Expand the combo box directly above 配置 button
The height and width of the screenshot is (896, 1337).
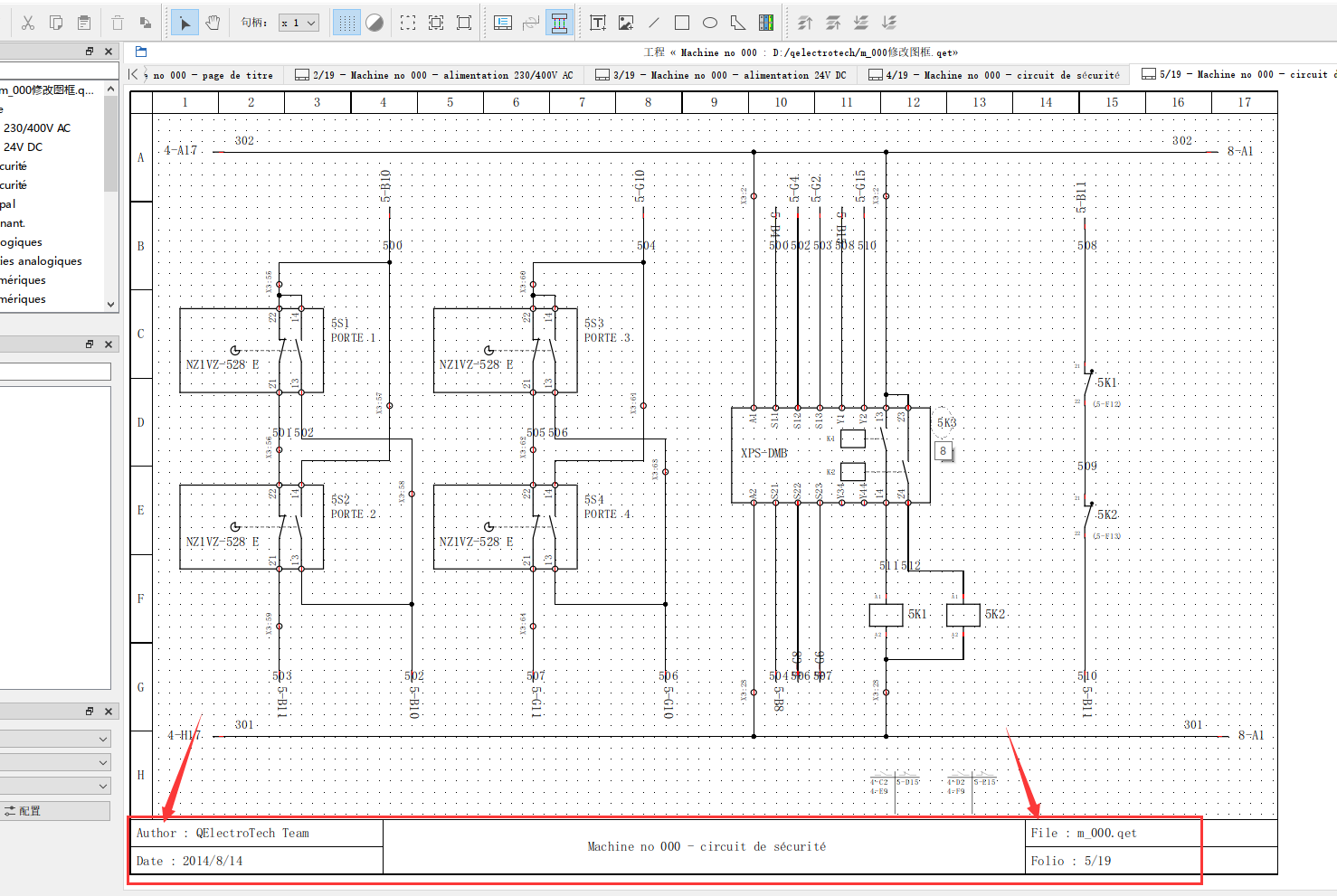pos(56,786)
